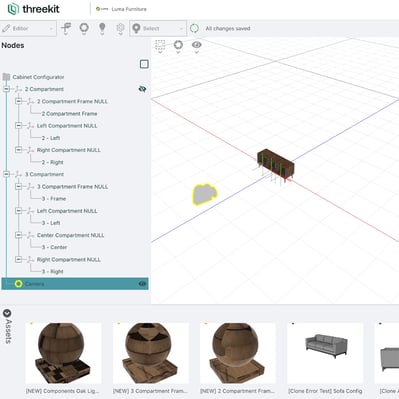Select the '3 - Frame' node
The height and width of the screenshot is (399, 399).
tap(54, 199)
